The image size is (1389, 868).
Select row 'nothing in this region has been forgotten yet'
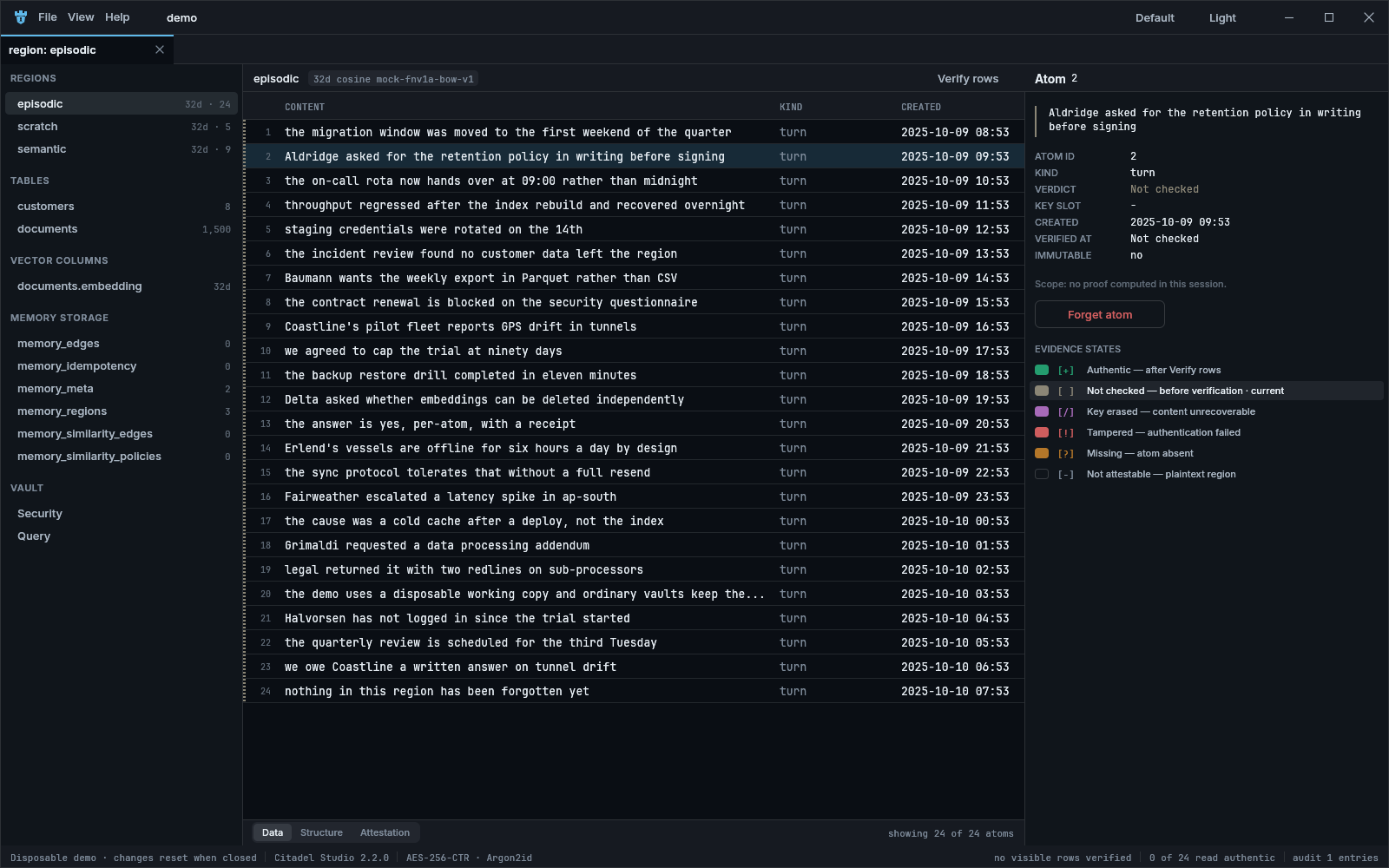(634, 691)
